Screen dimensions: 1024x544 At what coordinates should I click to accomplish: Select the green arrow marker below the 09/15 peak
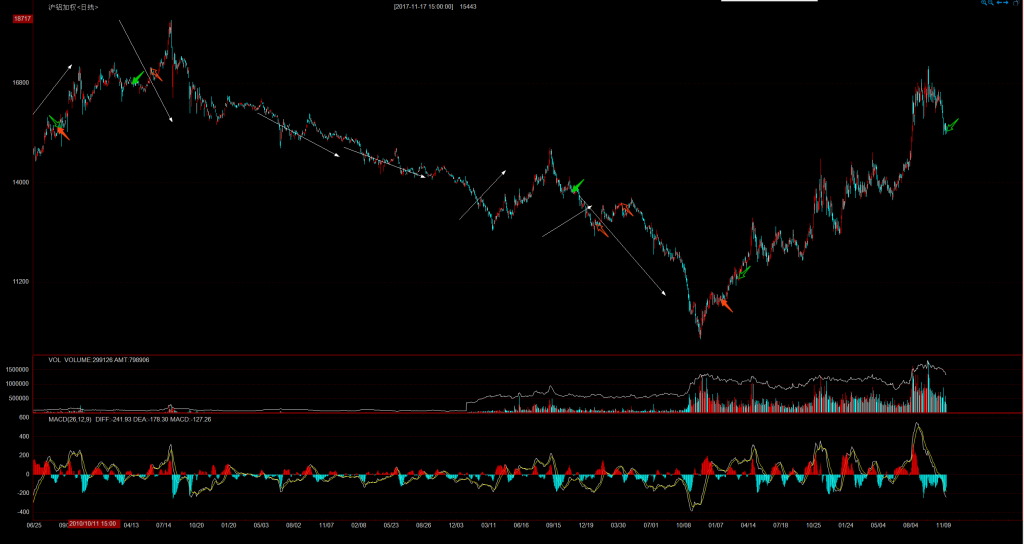576,186
